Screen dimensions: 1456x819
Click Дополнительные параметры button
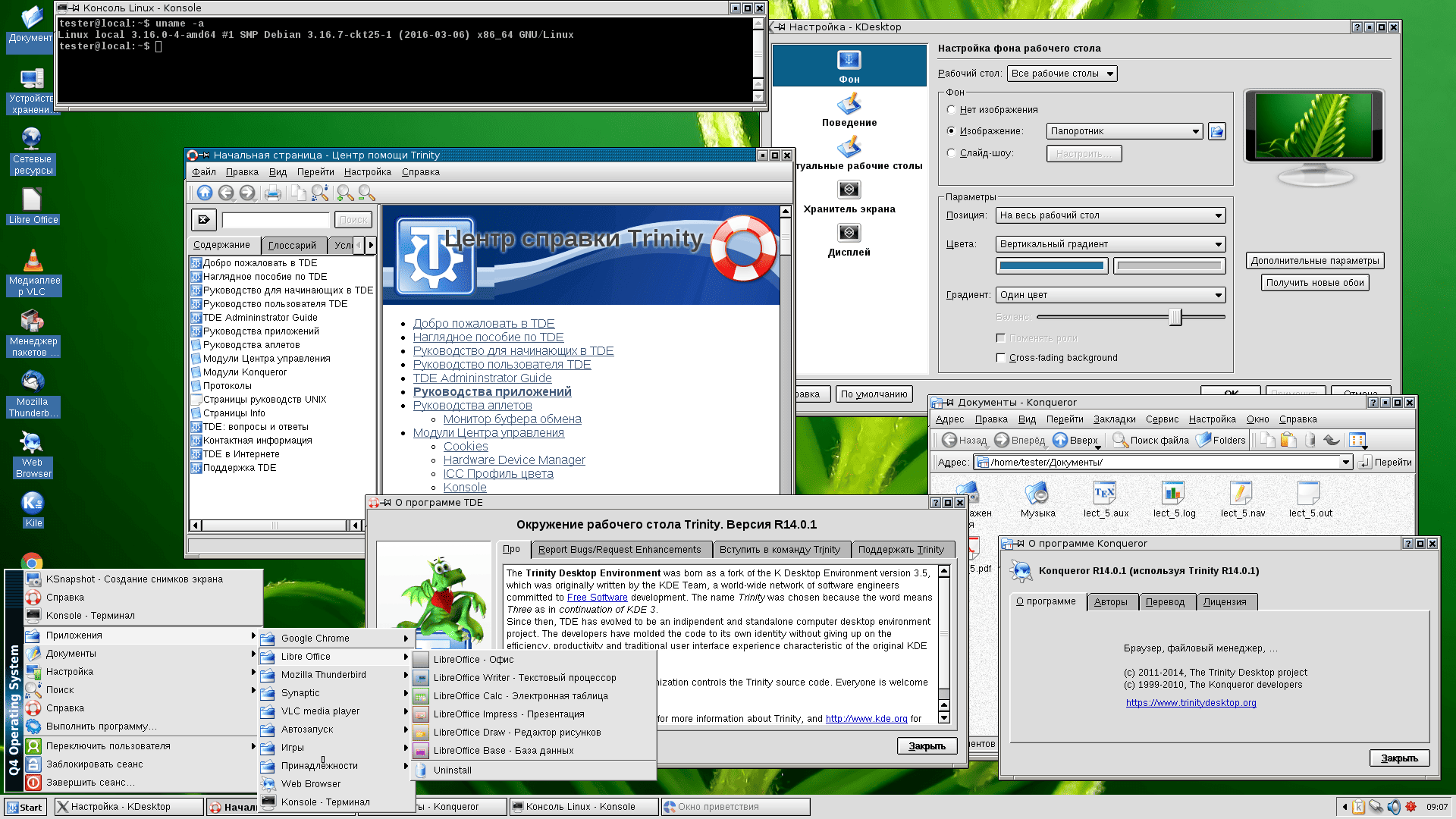pyautogui.click(x=1315, y=261)
